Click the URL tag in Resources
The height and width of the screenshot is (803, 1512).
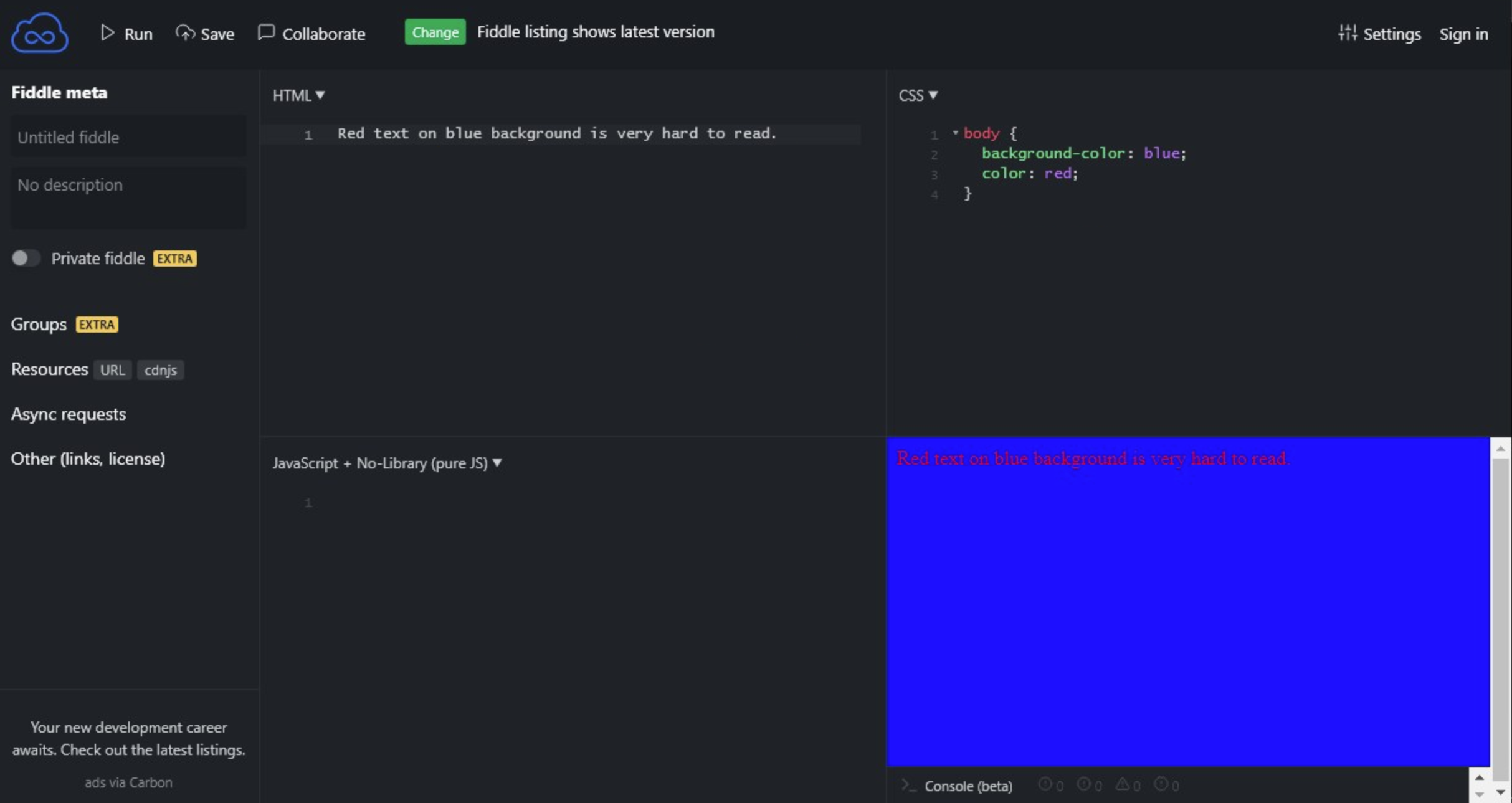(113, 370)
